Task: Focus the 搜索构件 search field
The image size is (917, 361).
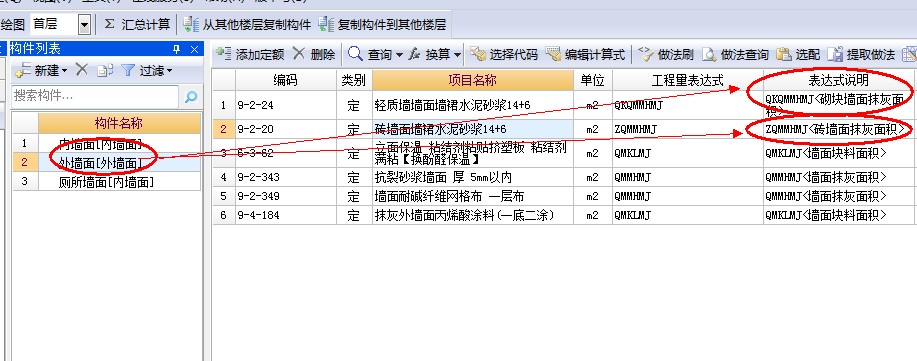Action: 95,96
